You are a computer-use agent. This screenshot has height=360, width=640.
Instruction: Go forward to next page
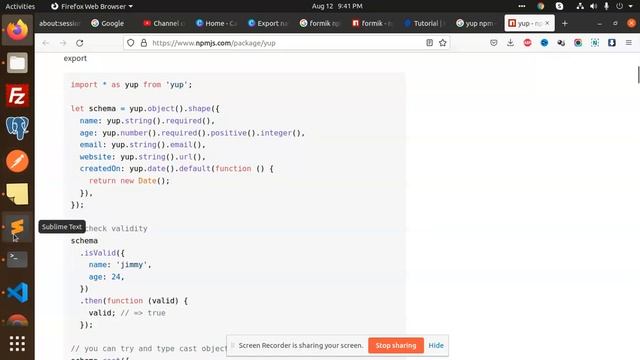pos(63,43)
